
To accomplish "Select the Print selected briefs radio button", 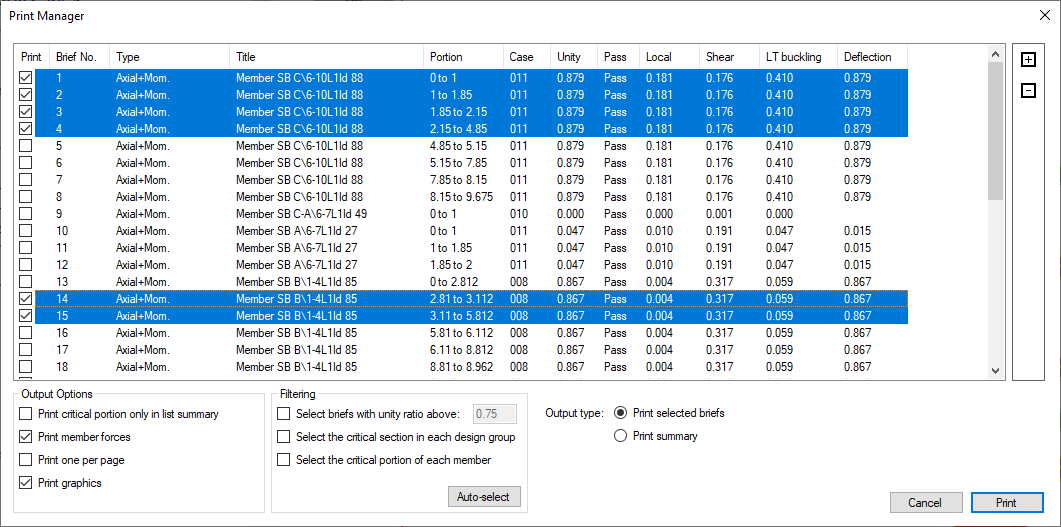I will pyautogui.click(x=621, y=413).
